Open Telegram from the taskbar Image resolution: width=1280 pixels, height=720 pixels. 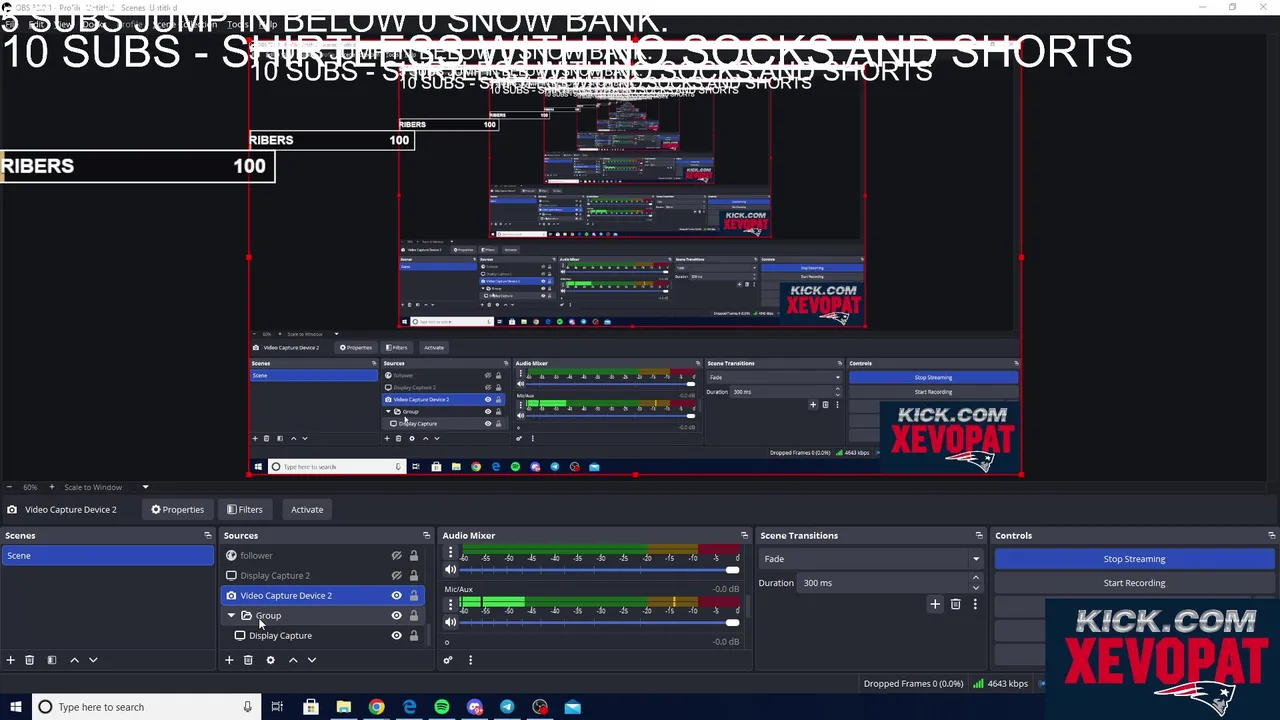click(x=507, y=707)
